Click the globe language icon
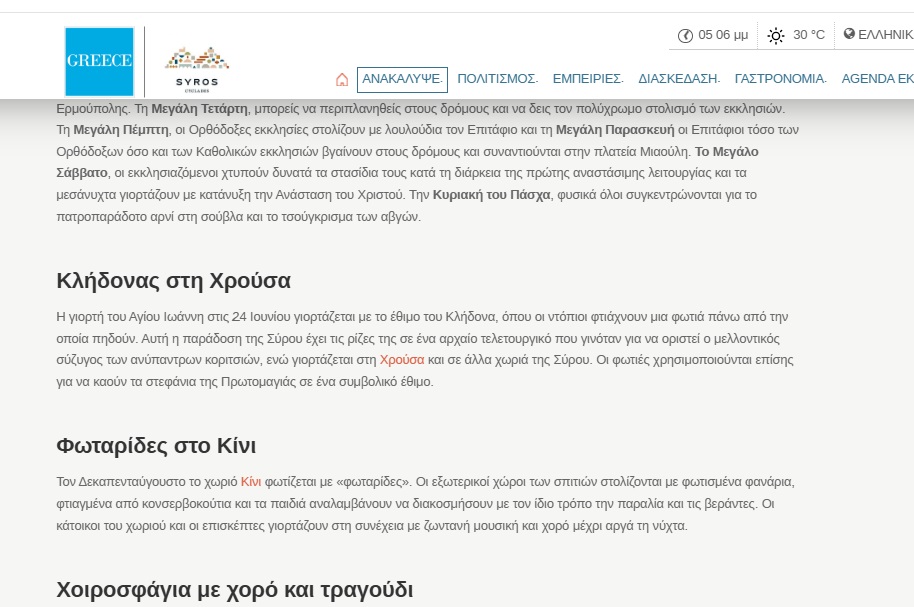 coord(849,34)
